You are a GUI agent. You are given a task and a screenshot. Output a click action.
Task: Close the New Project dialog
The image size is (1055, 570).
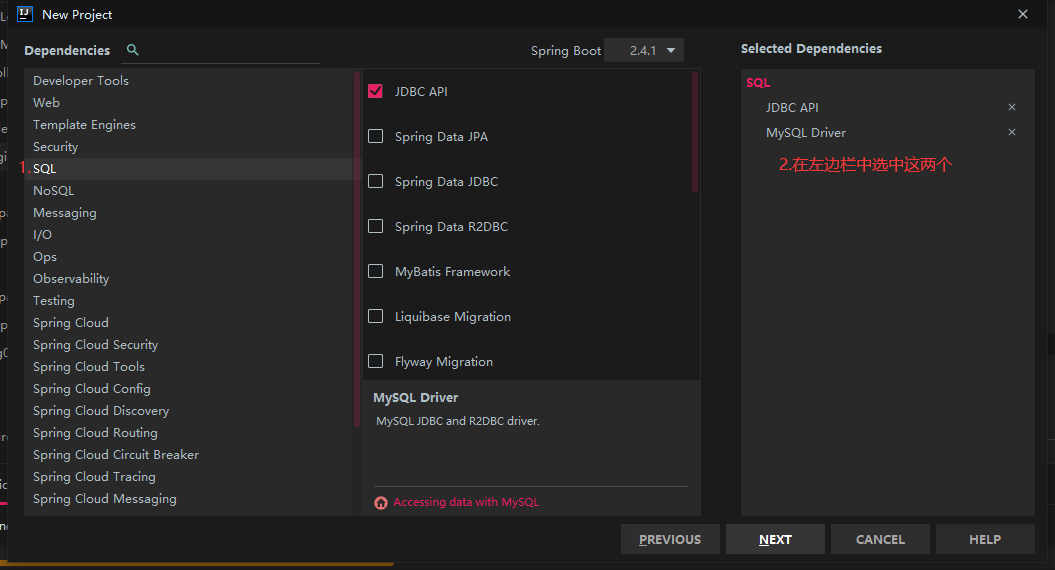[1023, 14]
